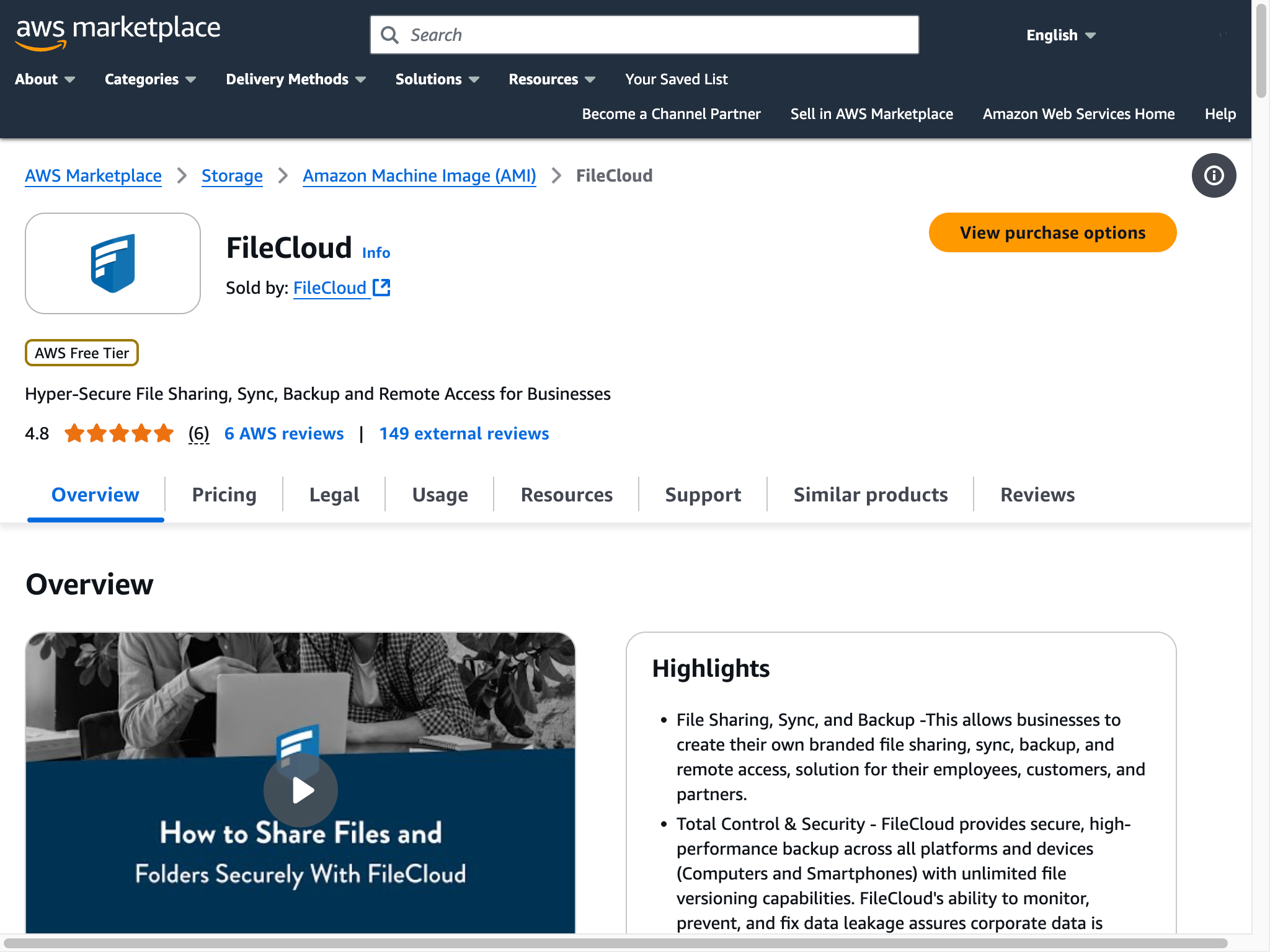Click the search magnifier icon
This screenshot has height=952, width=1270.
tap(391, 35)
